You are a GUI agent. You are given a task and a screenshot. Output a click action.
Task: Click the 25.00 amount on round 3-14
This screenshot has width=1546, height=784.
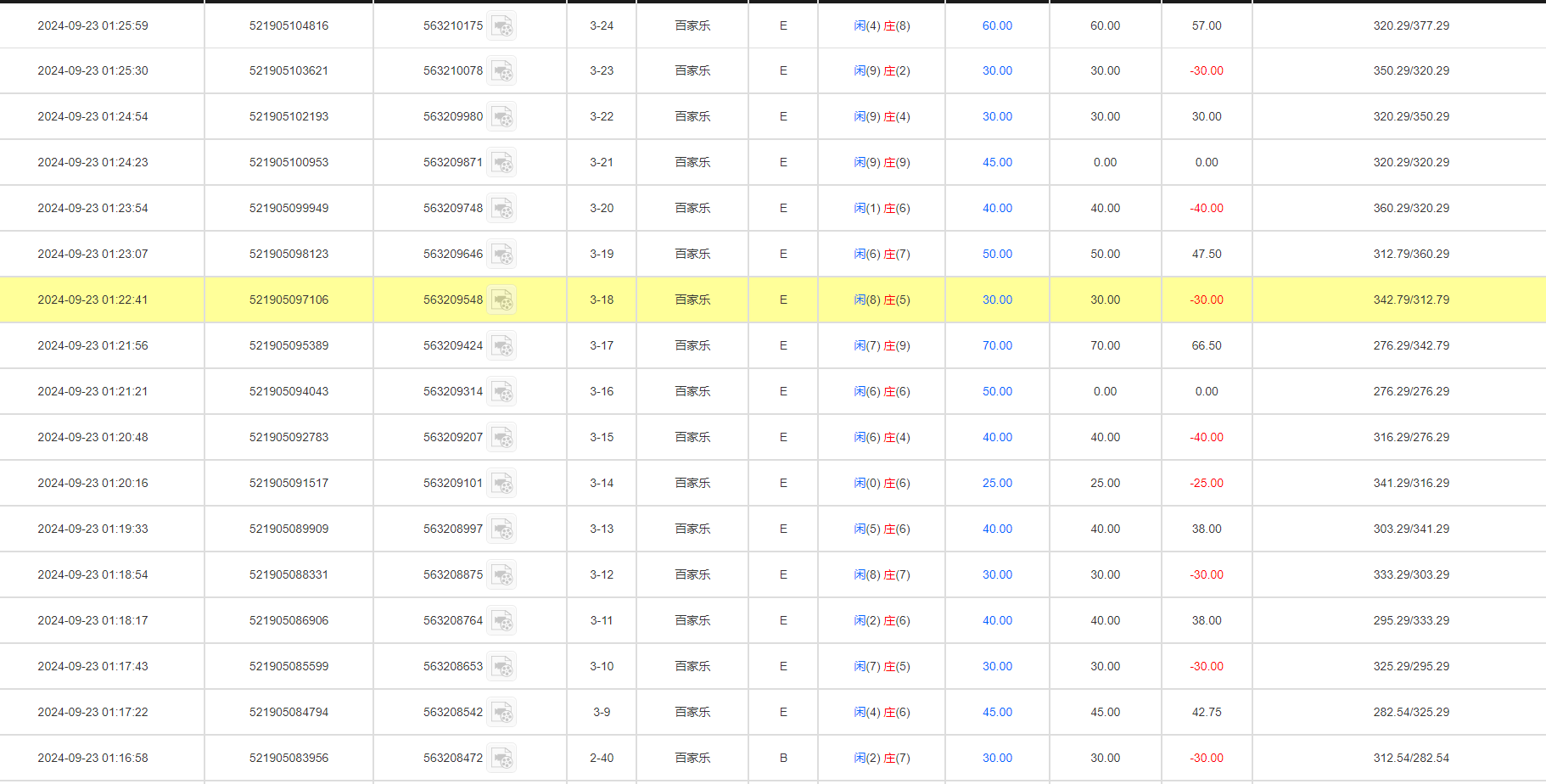coord(996,483)
